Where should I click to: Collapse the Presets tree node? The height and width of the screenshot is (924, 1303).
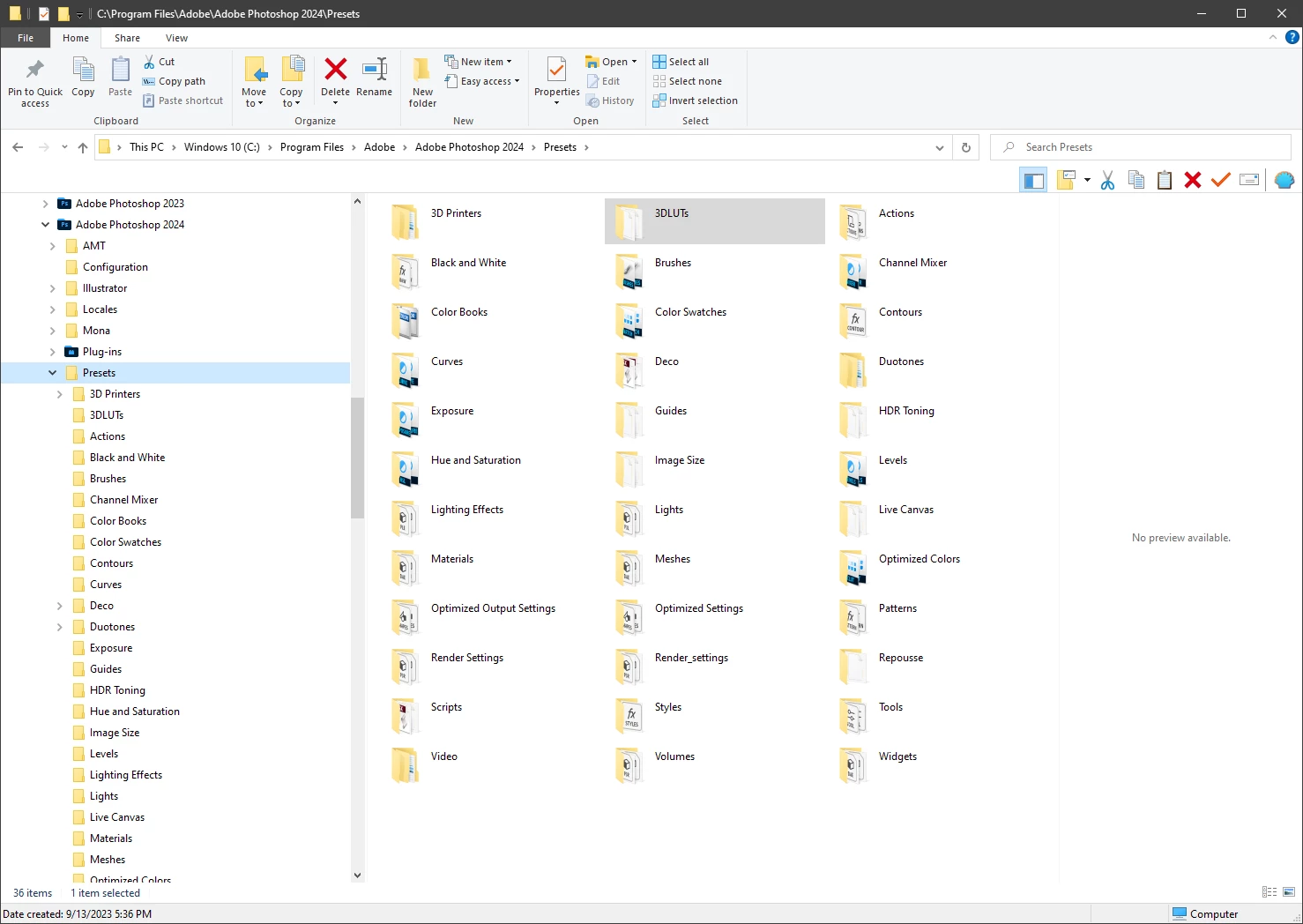(52, 373)
